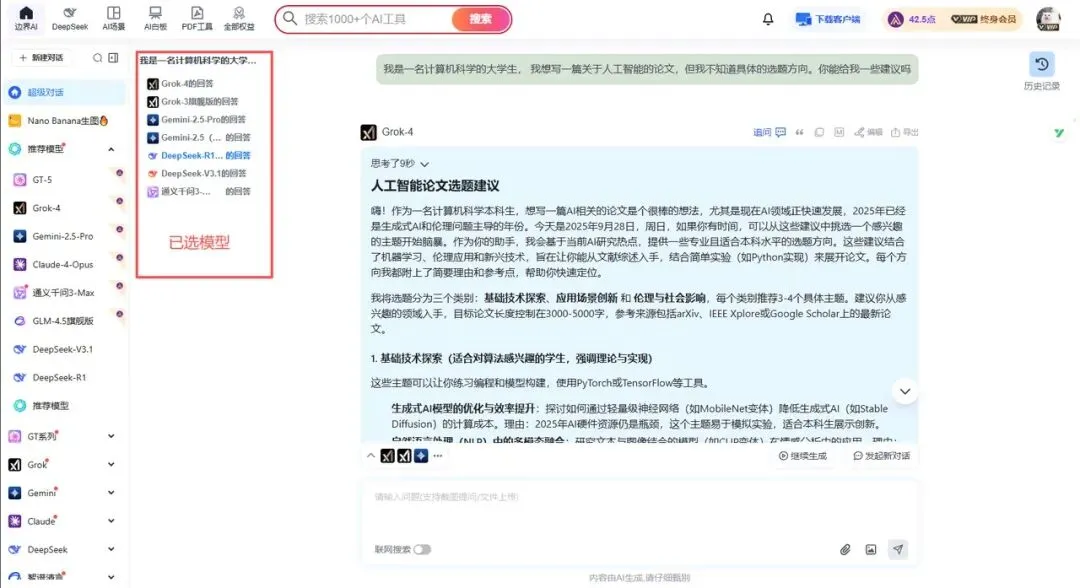Click the three-dots more models icon
1080x588 pixels.
pos(438,456)
